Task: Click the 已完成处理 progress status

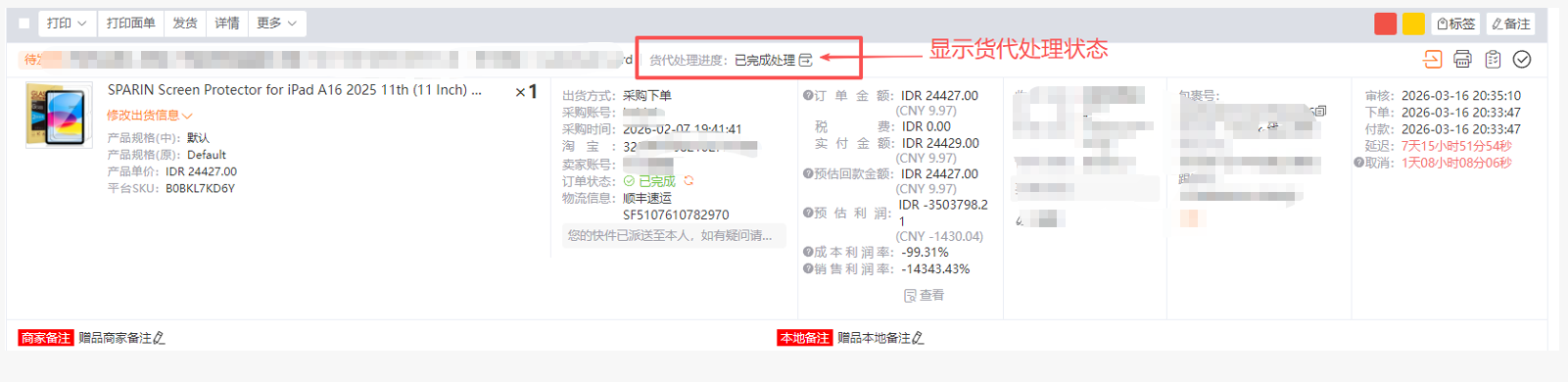Action: 765,60
